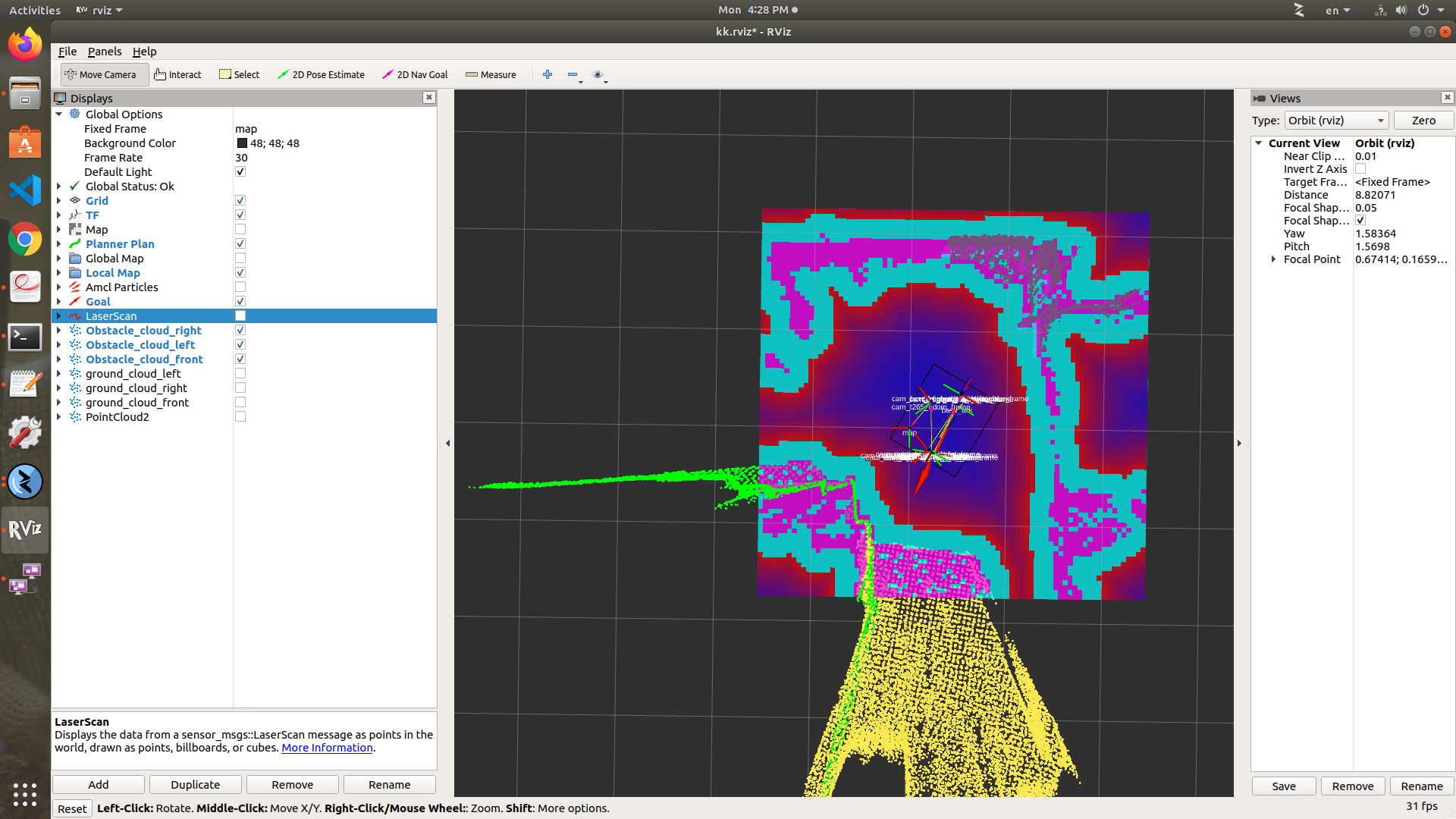Click the Add display button
Viewport: 1456px width, 819px height.
(99, 785)
